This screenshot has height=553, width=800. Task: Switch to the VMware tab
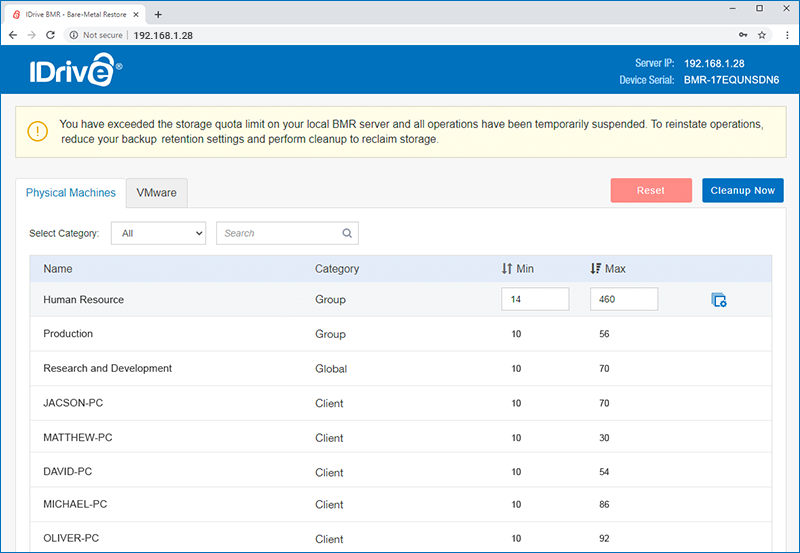pyautogui.click(x=157, y=193)
